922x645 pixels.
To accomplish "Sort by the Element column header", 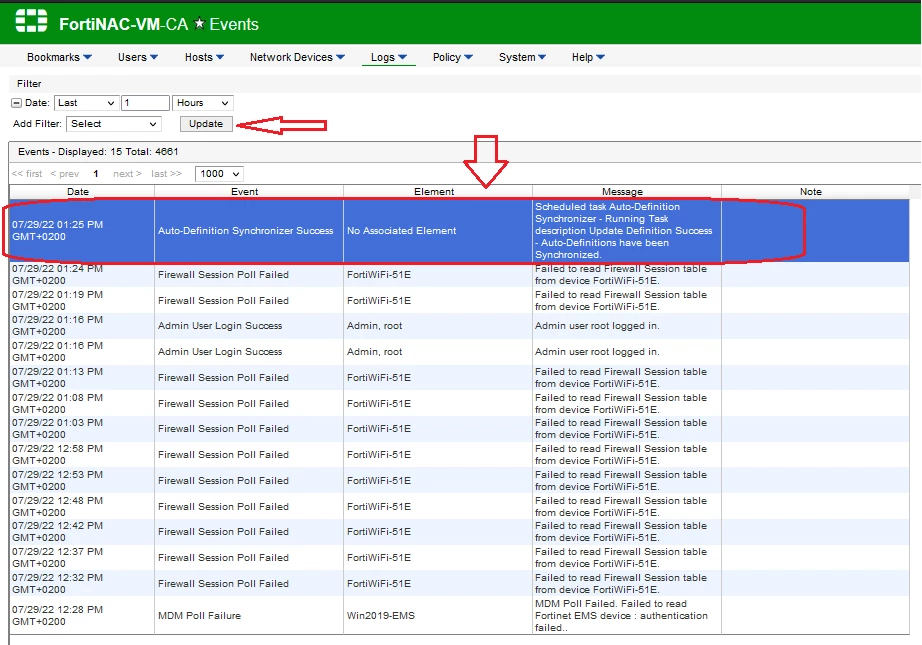I will pyautogui.click(x=434, y=192).
